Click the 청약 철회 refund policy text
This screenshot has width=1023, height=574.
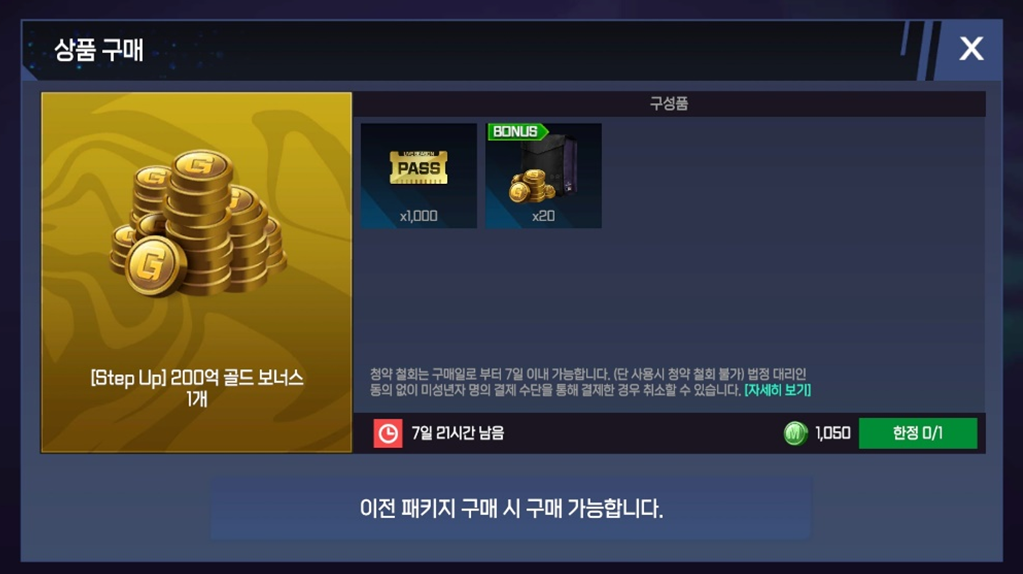click(588, 382)
